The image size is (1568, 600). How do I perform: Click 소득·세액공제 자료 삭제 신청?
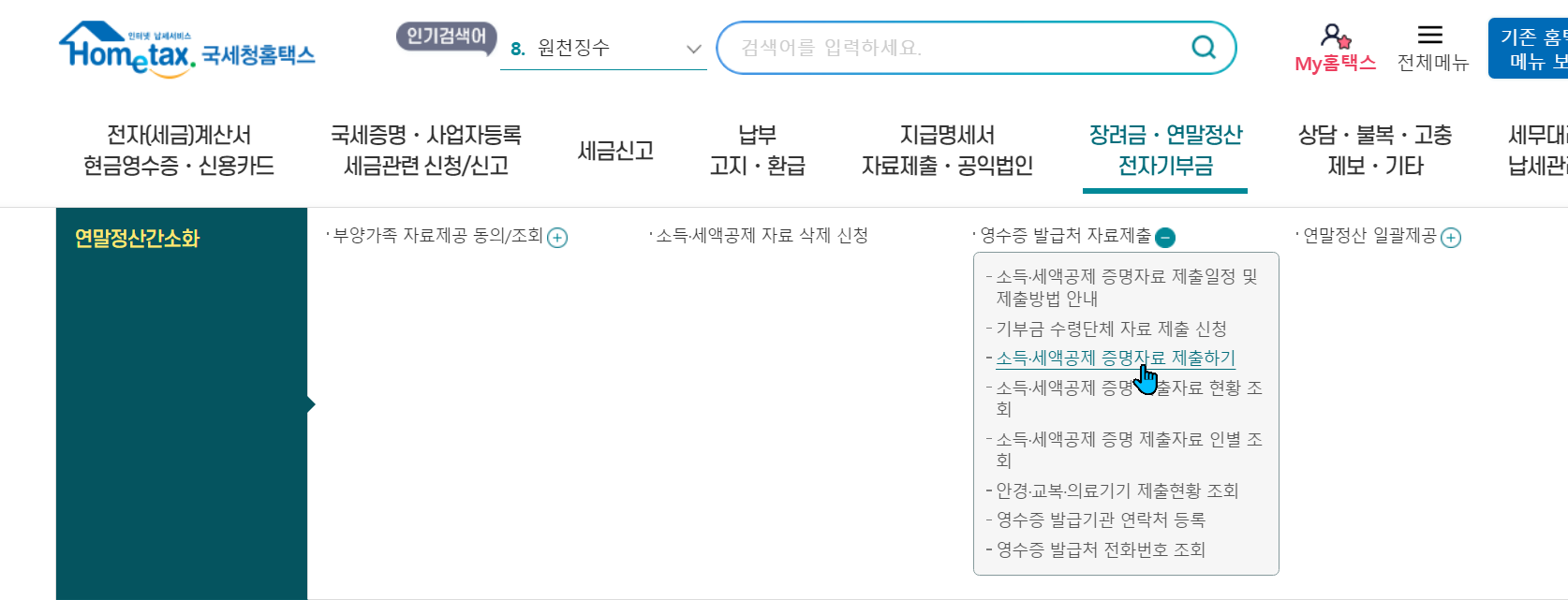pyautogui.click(x=762, y=236)
